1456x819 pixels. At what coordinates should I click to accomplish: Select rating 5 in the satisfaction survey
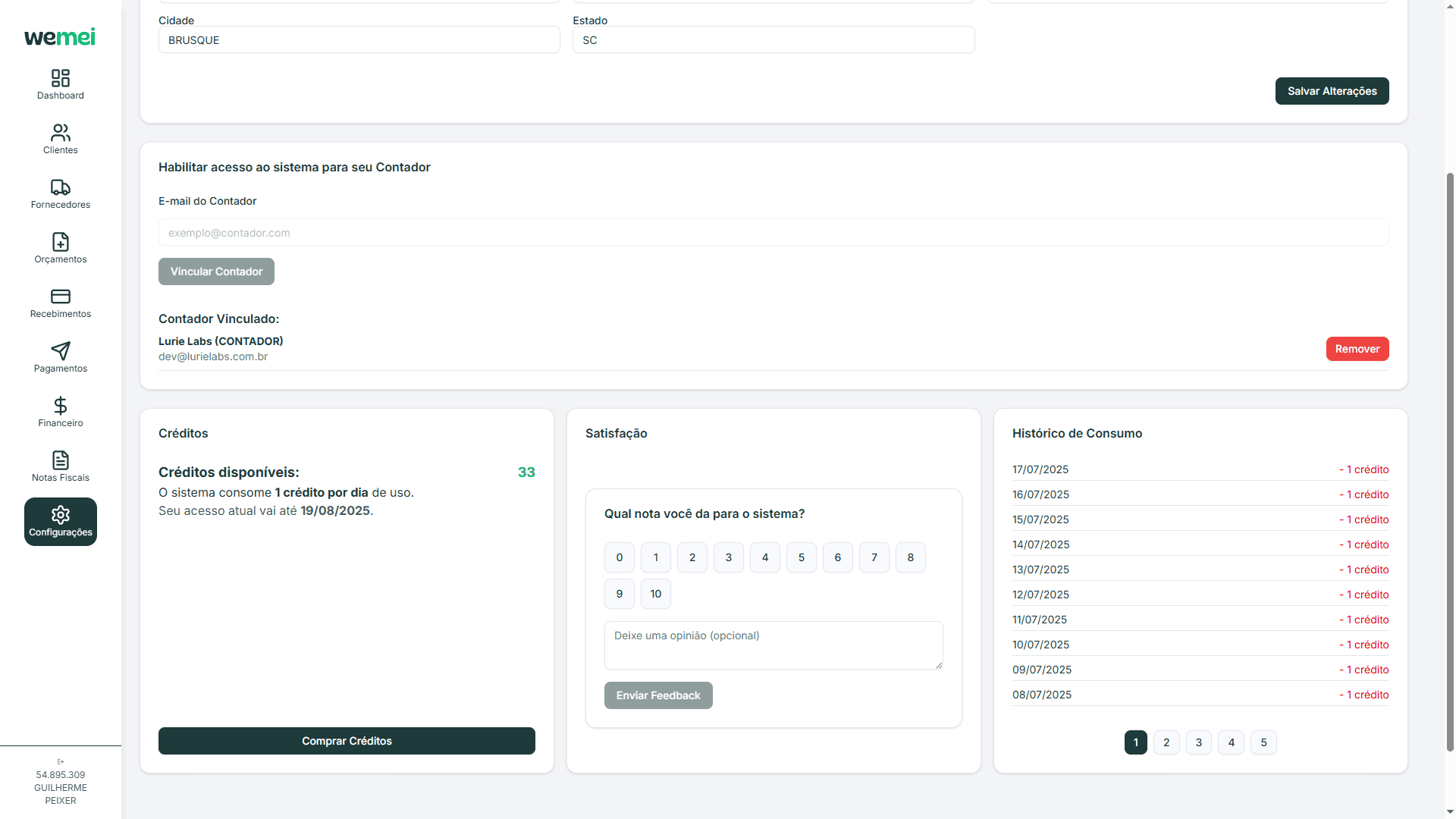point(801,557)
